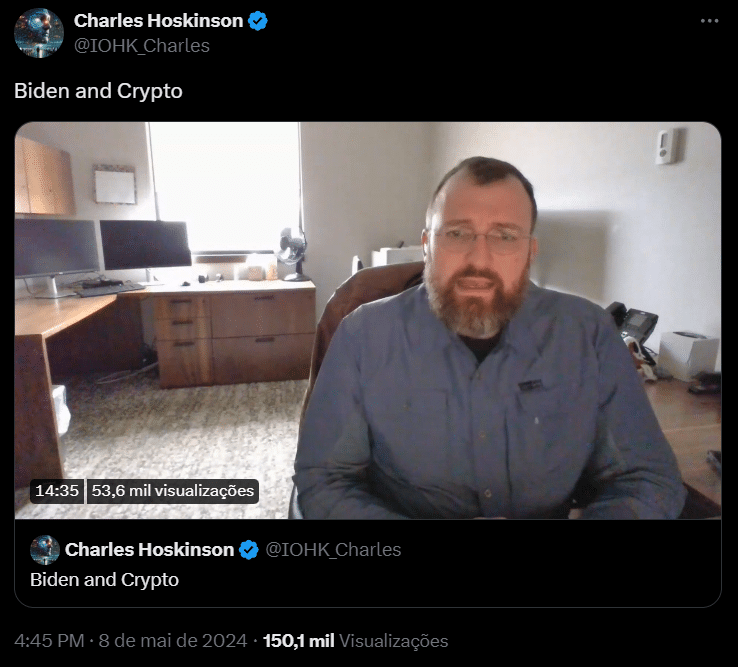Open the top Charles Hoskinson display name
738x667 pixels.
point(158,21)
